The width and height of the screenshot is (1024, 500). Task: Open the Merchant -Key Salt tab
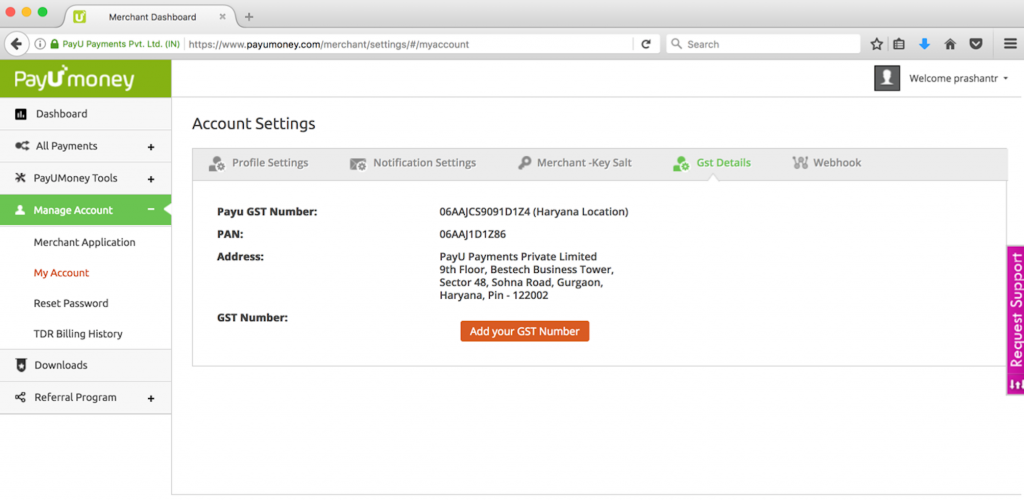tap(575, 163)
